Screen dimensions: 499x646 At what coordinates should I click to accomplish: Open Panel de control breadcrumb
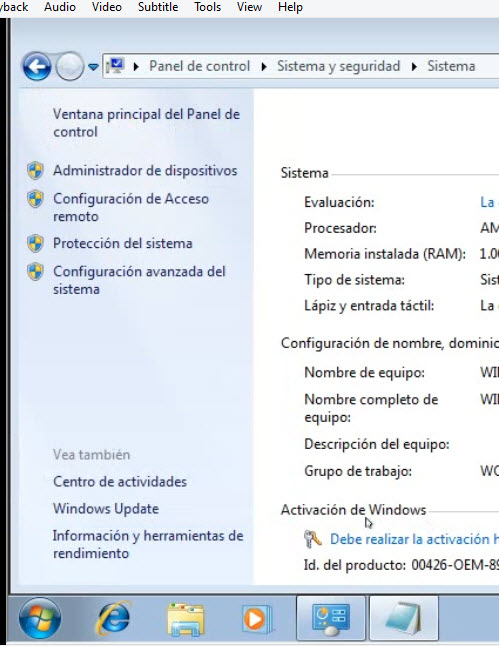(199, 66)
